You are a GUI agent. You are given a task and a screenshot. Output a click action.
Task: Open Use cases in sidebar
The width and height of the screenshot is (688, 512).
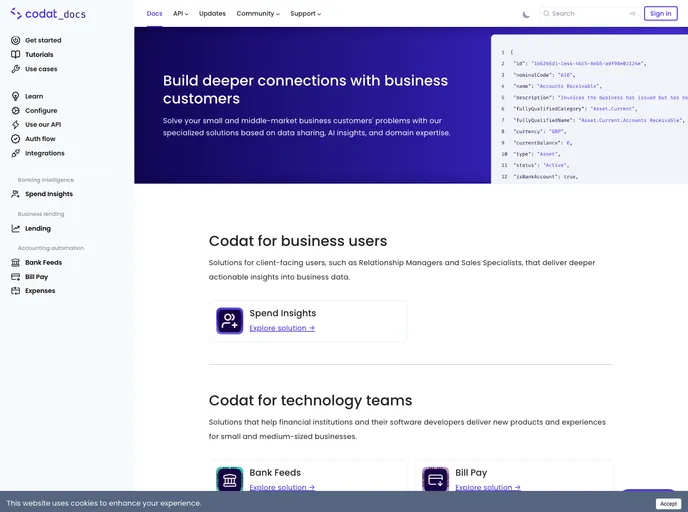pyautogui.click(x=41, y=69)
